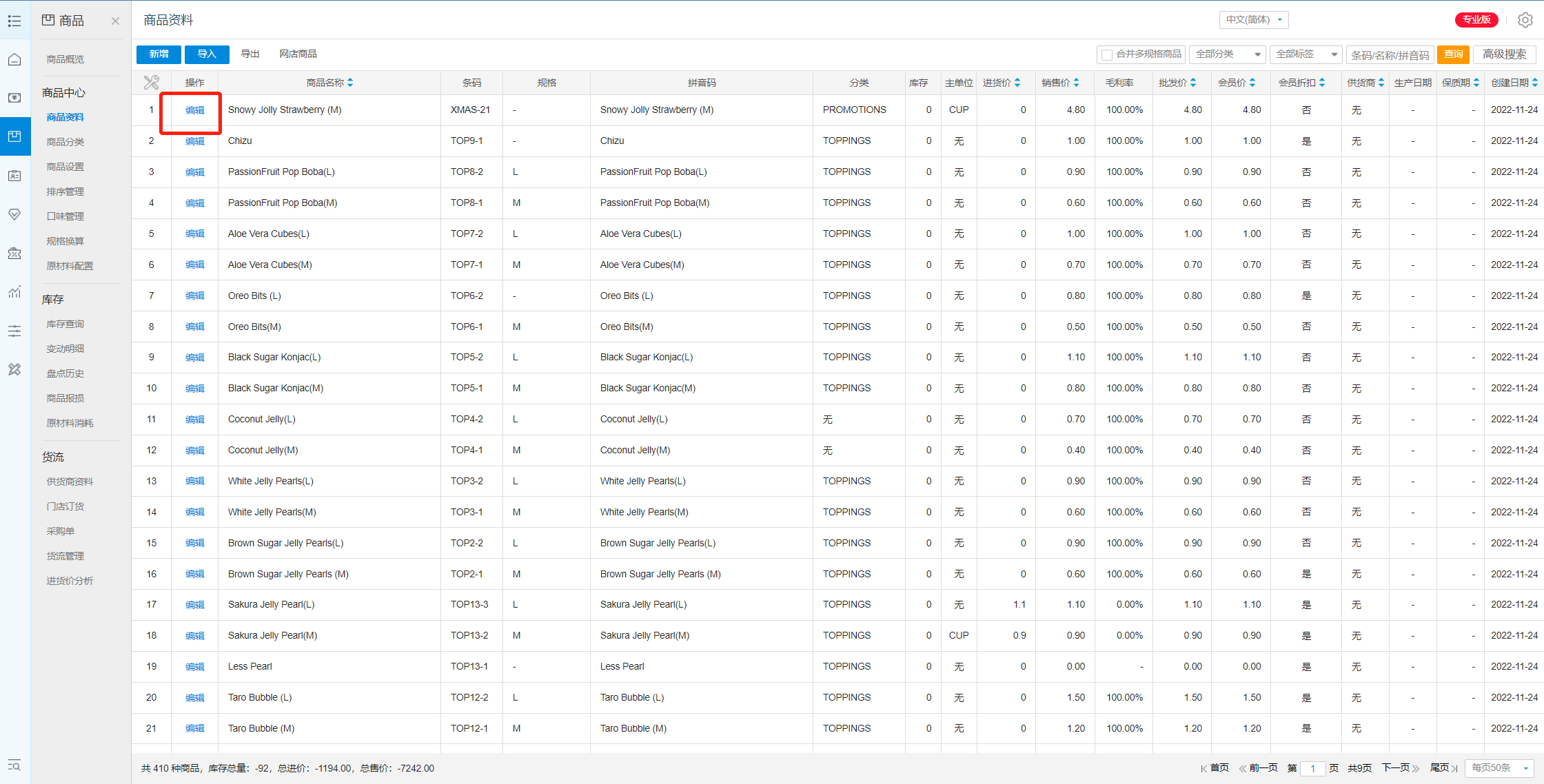Image resolution: width=1544 pixels, height=784 pixels.
Task: Select 商品分类 in the side menu
Action: click(65, 142)
